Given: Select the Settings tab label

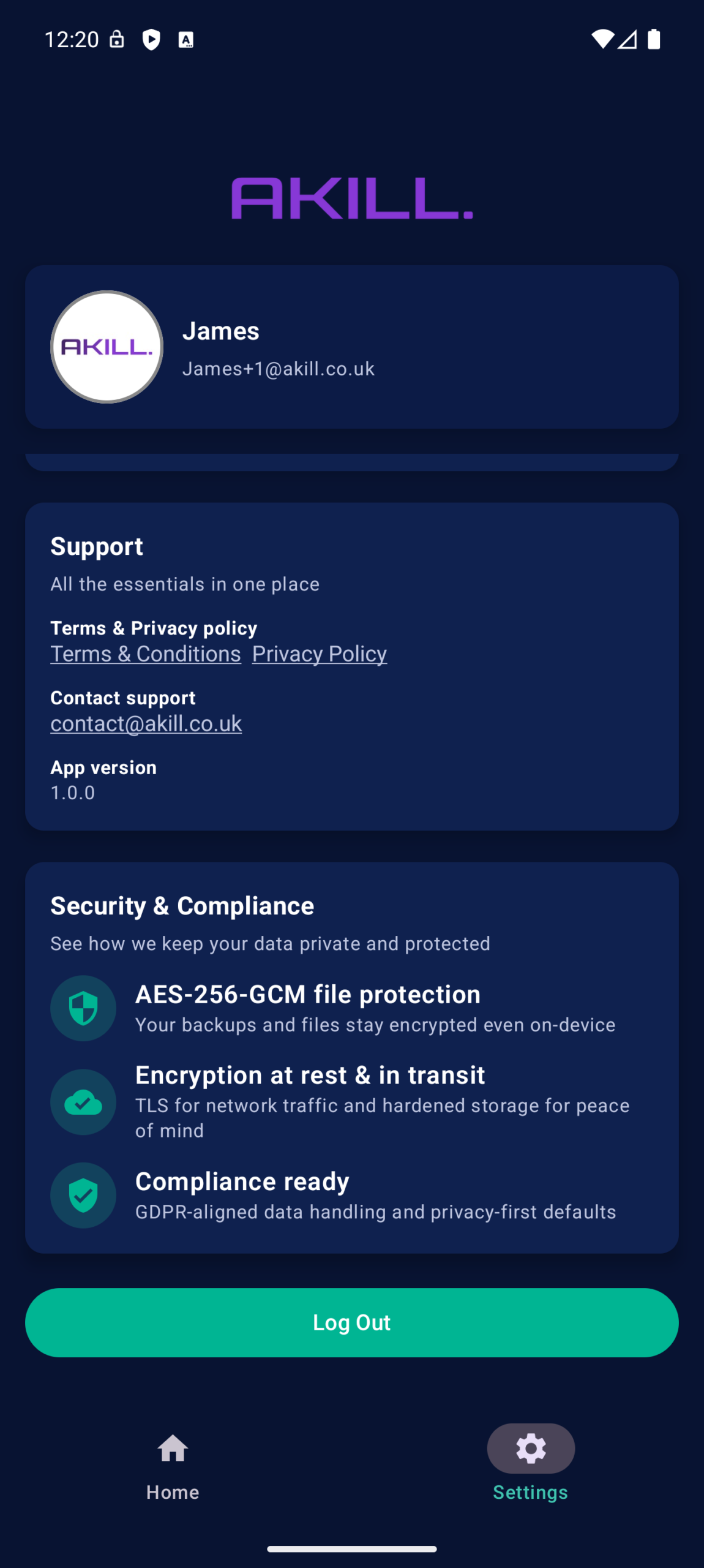Looking at the screenshot, I should pyautogui.click(x=531, y=1492).
